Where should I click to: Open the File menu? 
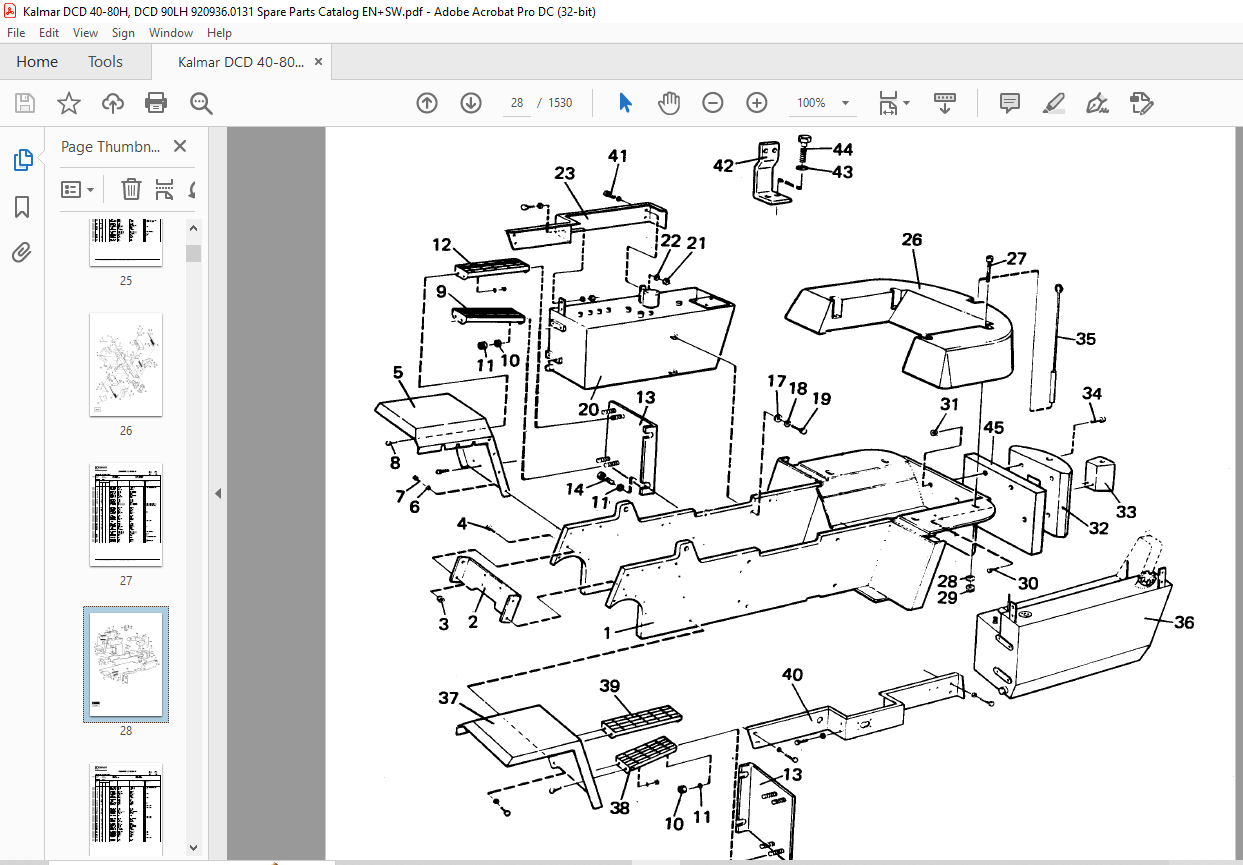[x=16, y=33]
